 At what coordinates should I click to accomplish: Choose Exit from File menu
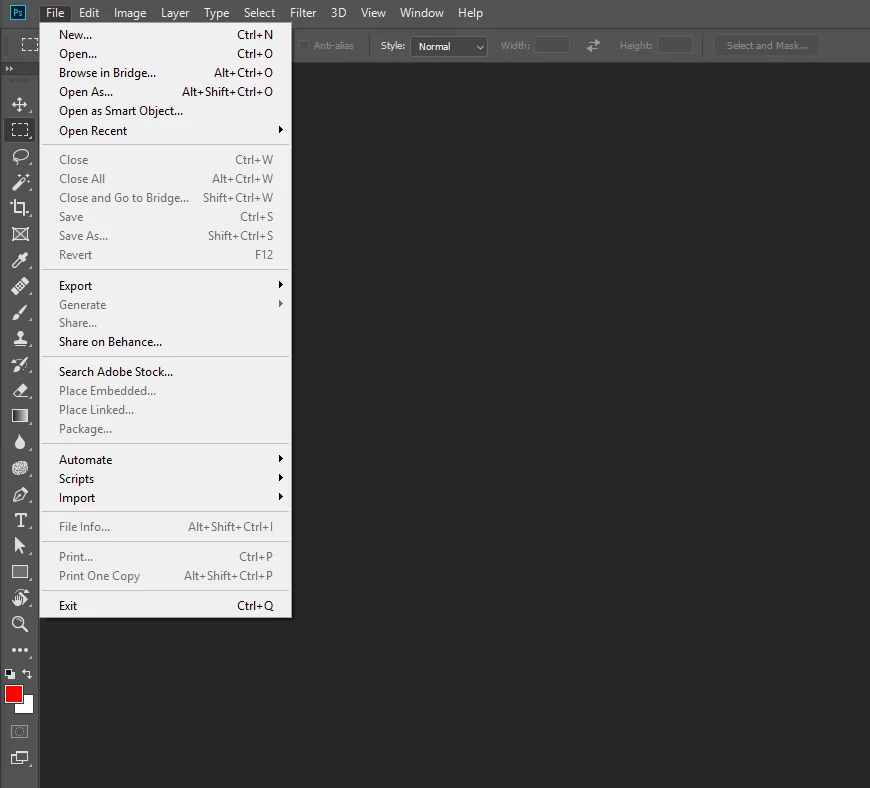pos(166,605)
